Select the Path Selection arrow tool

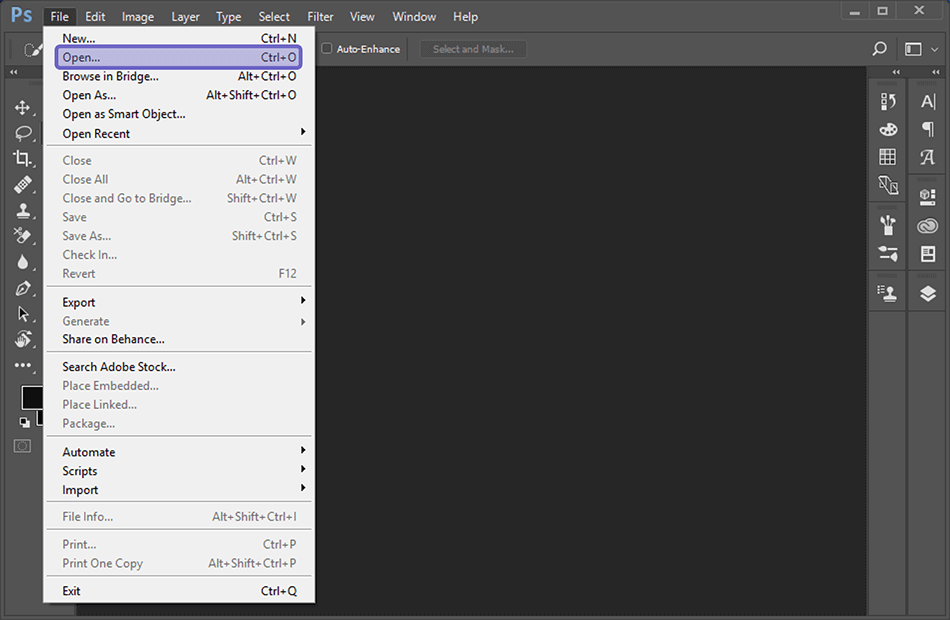tap(23, 313)
